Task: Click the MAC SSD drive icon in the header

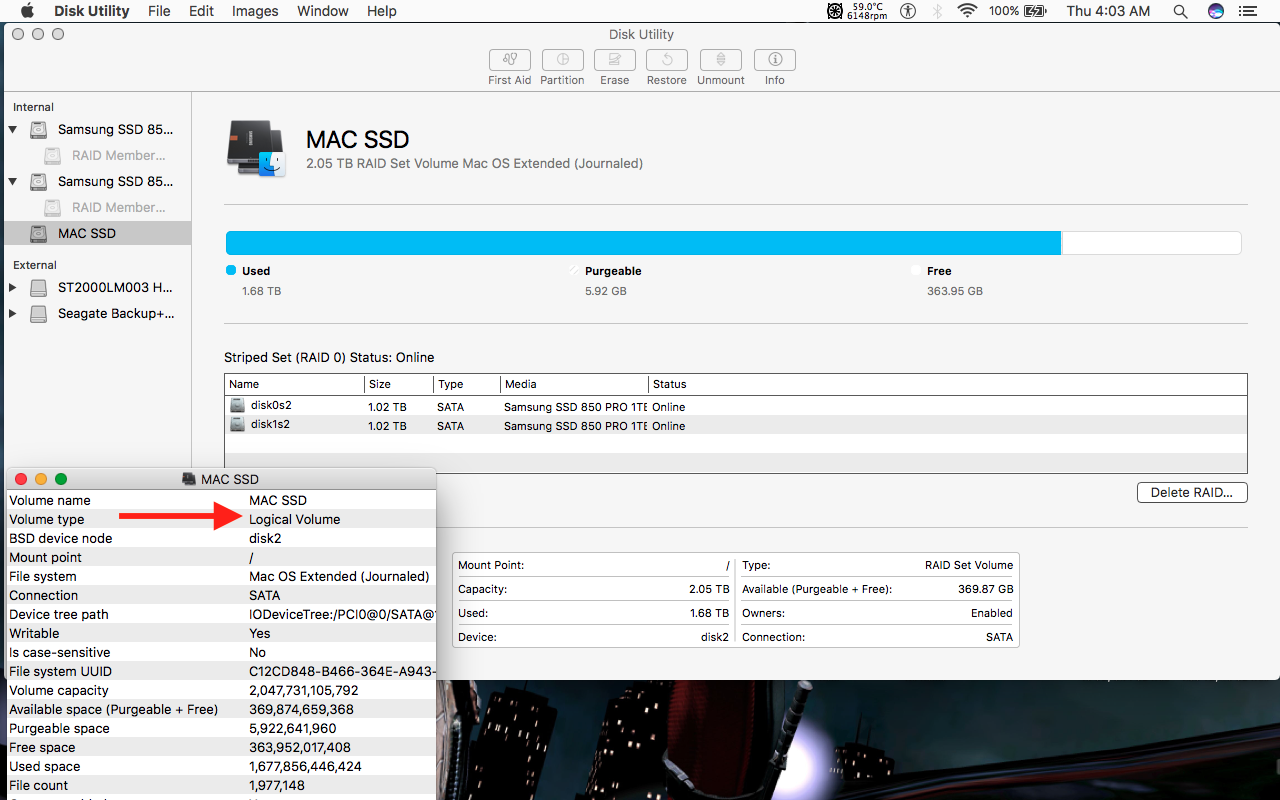Action: pyautogui.click(x=257, y=149)
